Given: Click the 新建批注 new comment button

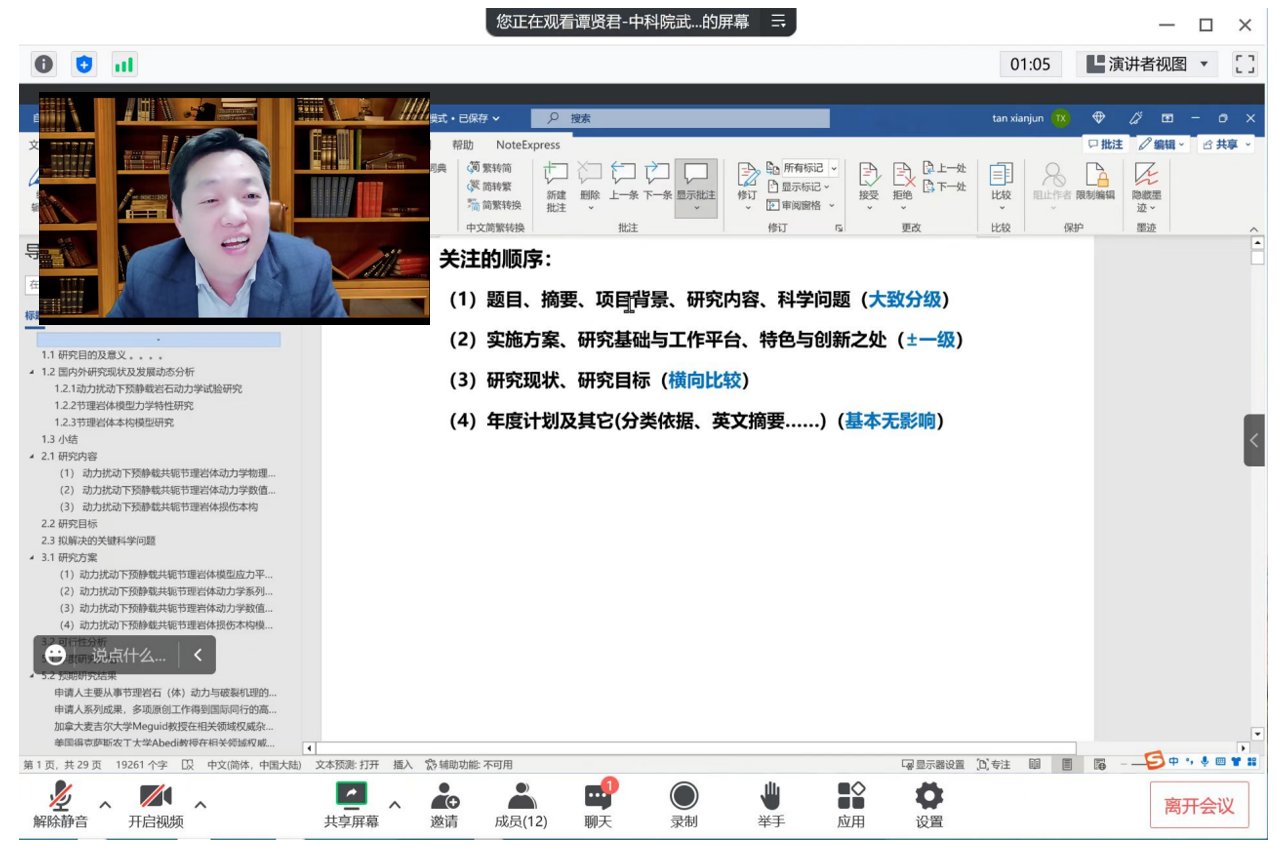Looking at the screenshot, I should [x=556, y=186].
